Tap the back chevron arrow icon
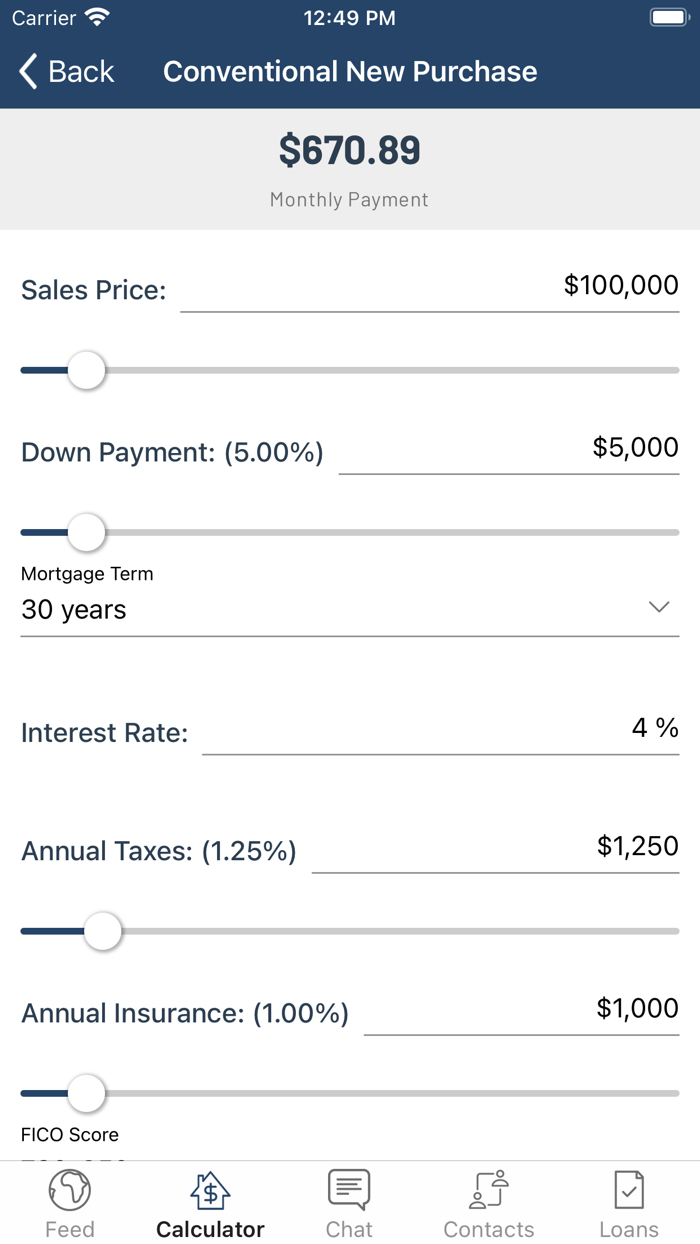Screen dimensions: 700x1244 26,71
